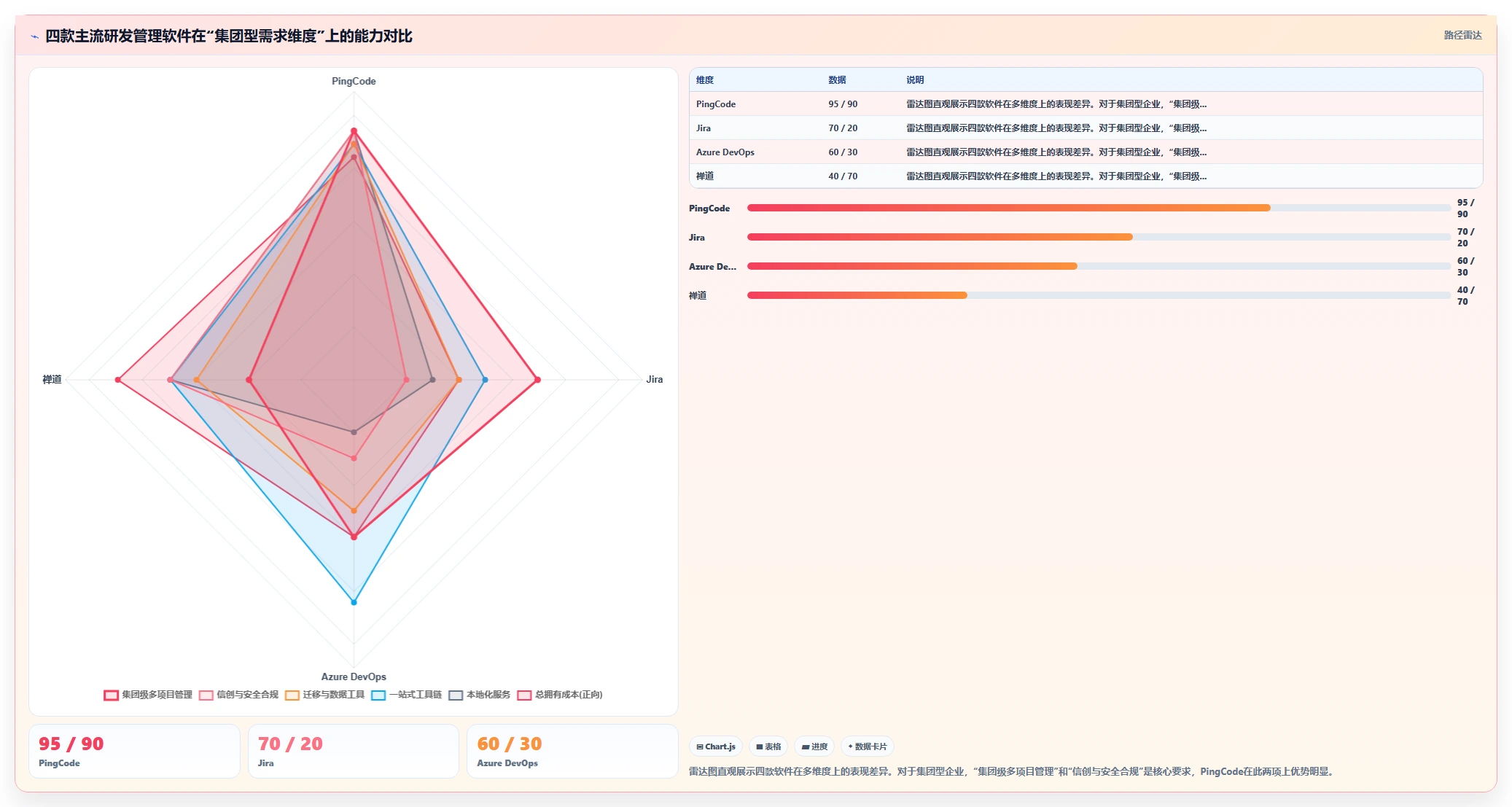The width and height of the screenshot is (1512, 807).
Task: Click the 禅道 progress bar
Action: click(1099, 295)
